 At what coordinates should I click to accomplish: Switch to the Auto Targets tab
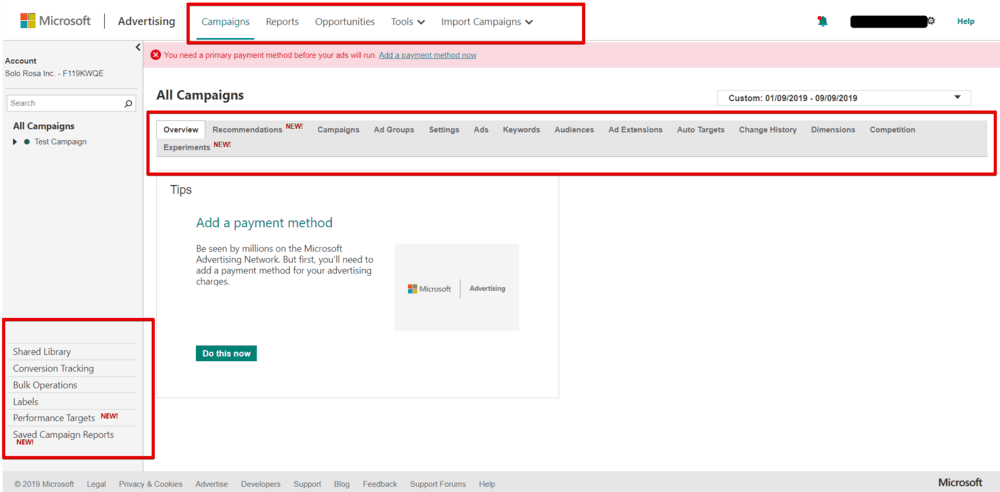(x=700, y=130)
